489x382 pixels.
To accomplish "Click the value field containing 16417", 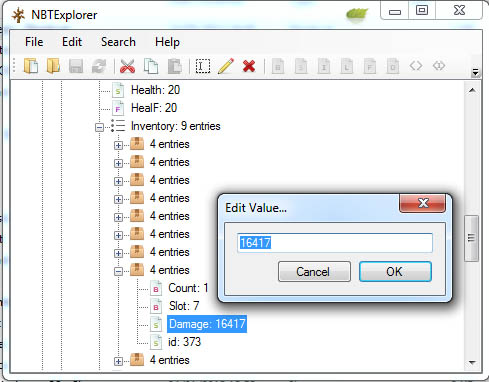I will (335, 243).
